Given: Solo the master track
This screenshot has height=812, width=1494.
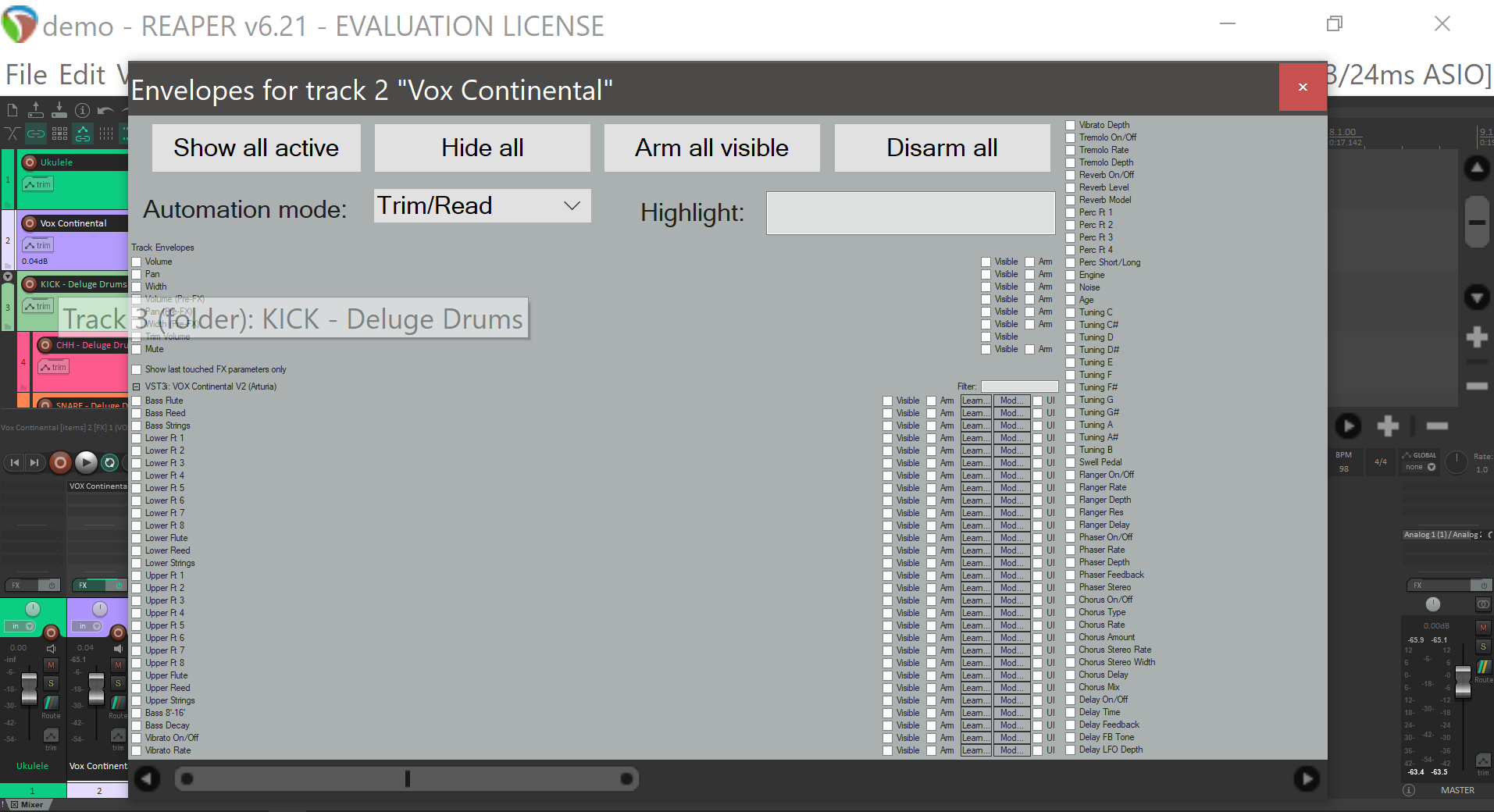Looking at the screenshot, I should coord(1483,646).
